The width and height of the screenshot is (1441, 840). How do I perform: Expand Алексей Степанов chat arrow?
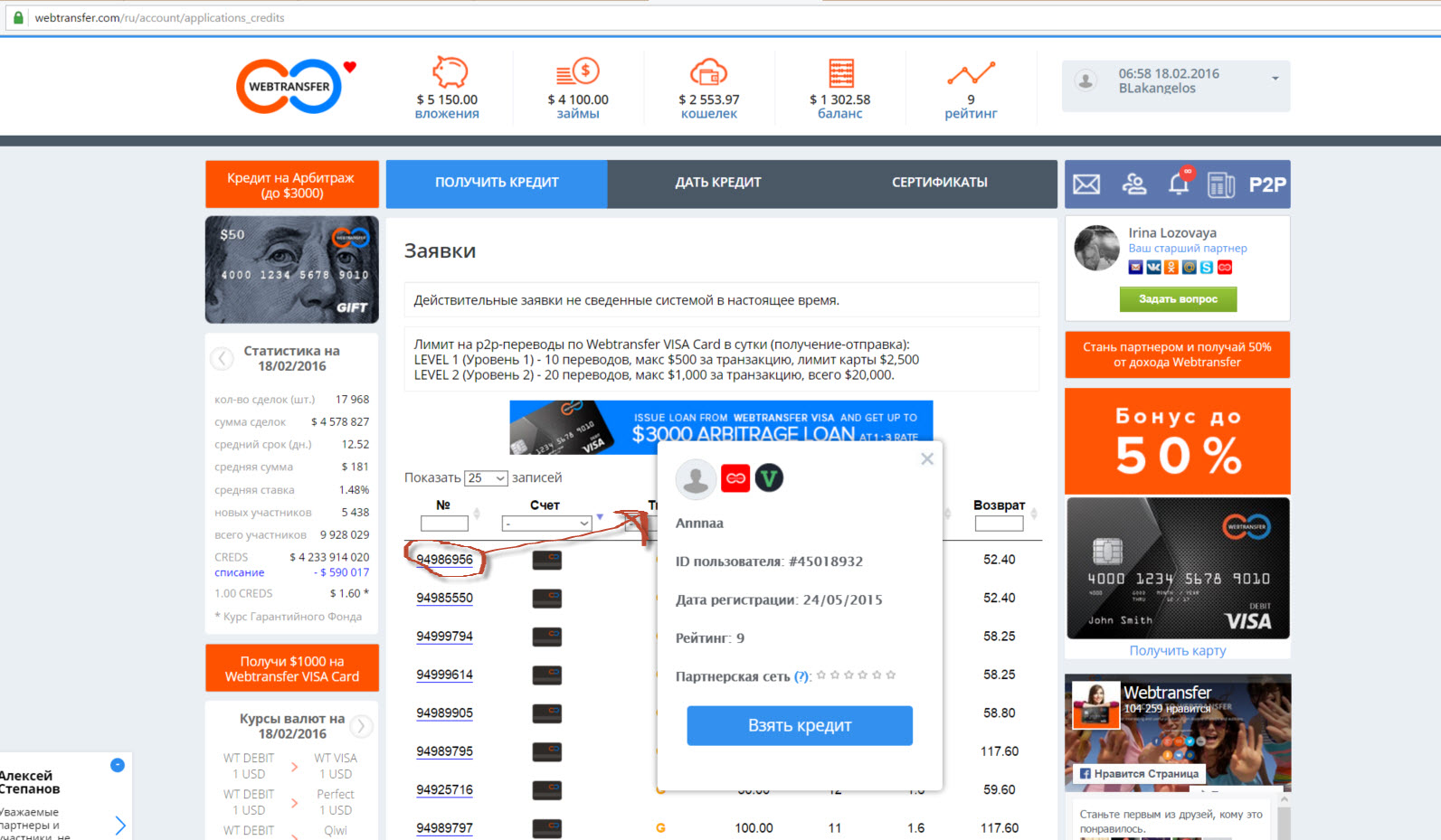[120, 826]
